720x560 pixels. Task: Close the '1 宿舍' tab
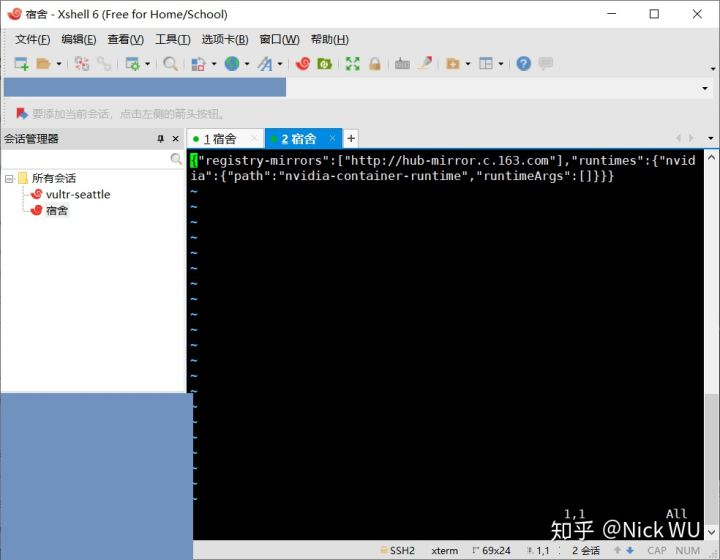pyautogui.click(x=254, y=138)
